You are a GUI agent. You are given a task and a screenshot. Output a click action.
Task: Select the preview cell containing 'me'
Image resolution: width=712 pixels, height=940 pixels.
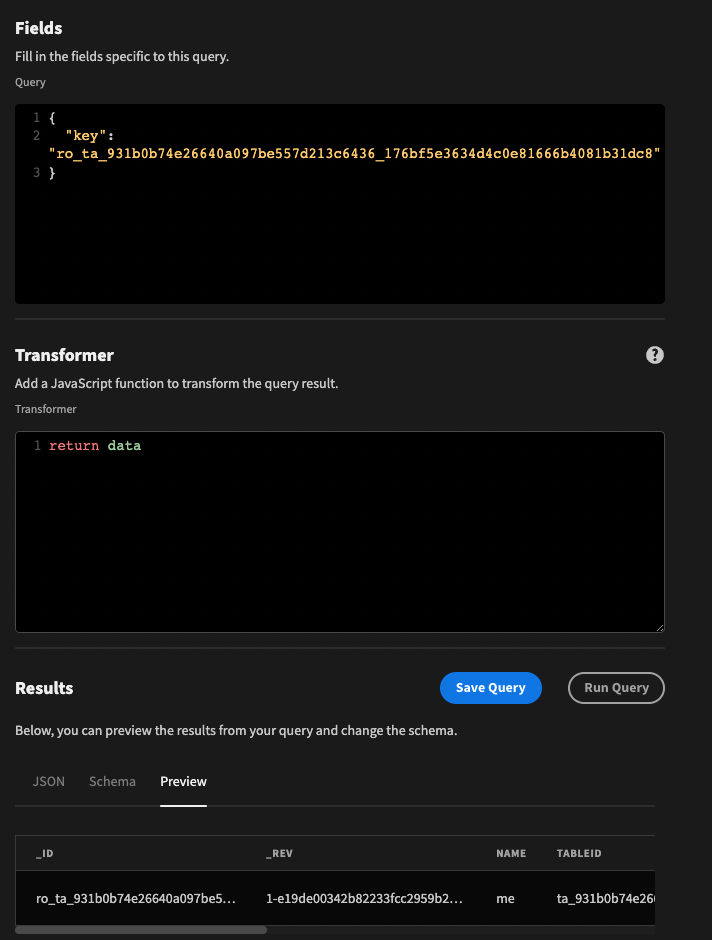click(x=505, y=898)
